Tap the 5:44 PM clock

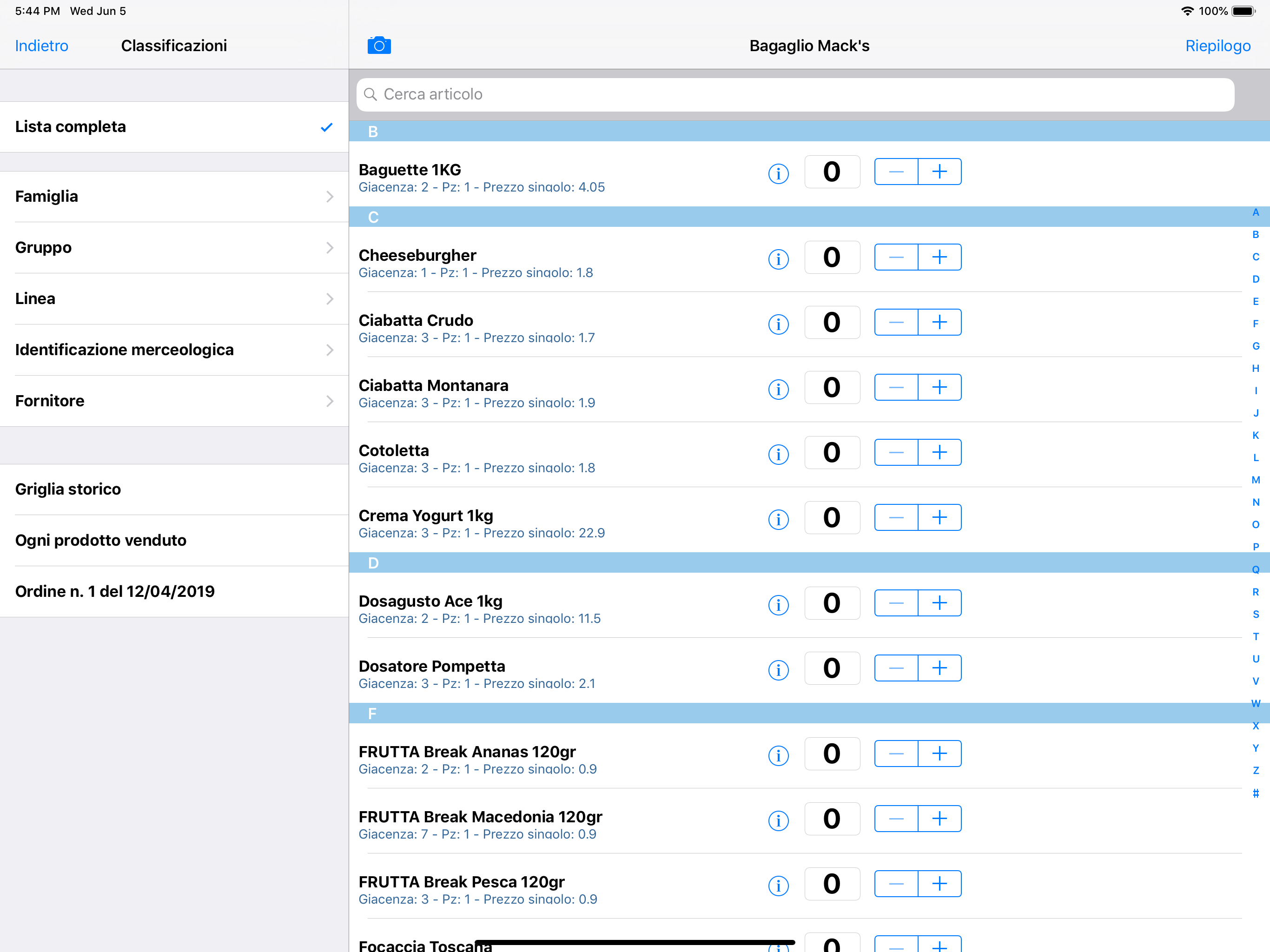click(37, 11)
